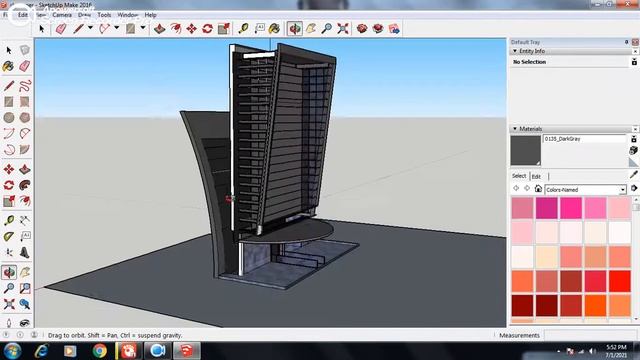The width and height of the screenshot is (640, 360).
Task: Open the Help menu
Action: pos(150,15)
